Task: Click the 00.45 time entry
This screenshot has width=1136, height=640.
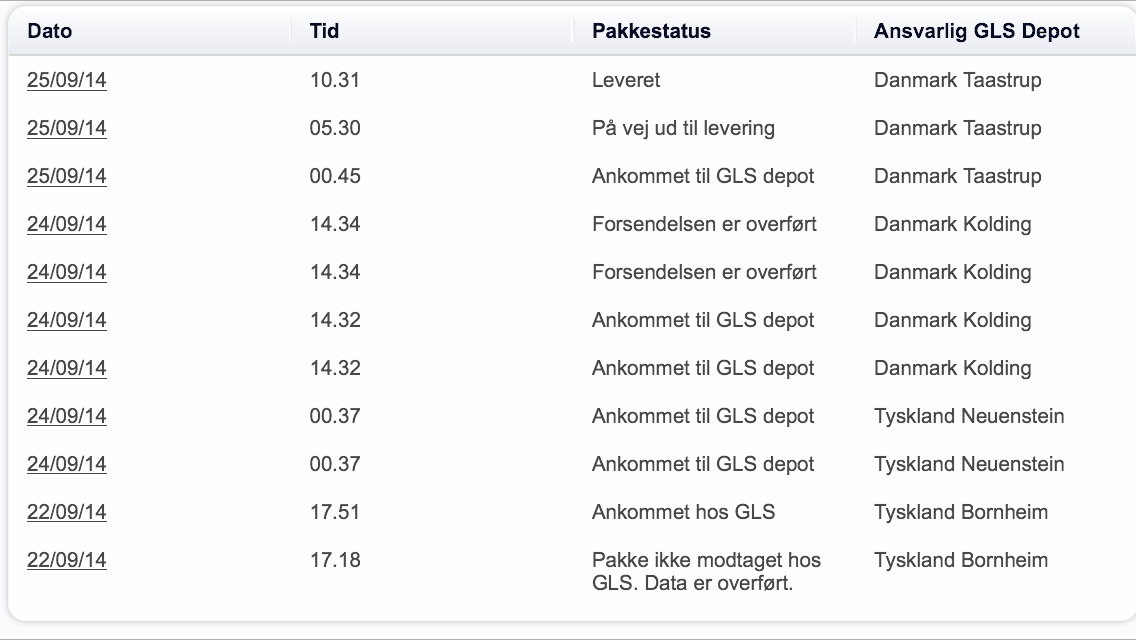Action: [x=335, y=177]
